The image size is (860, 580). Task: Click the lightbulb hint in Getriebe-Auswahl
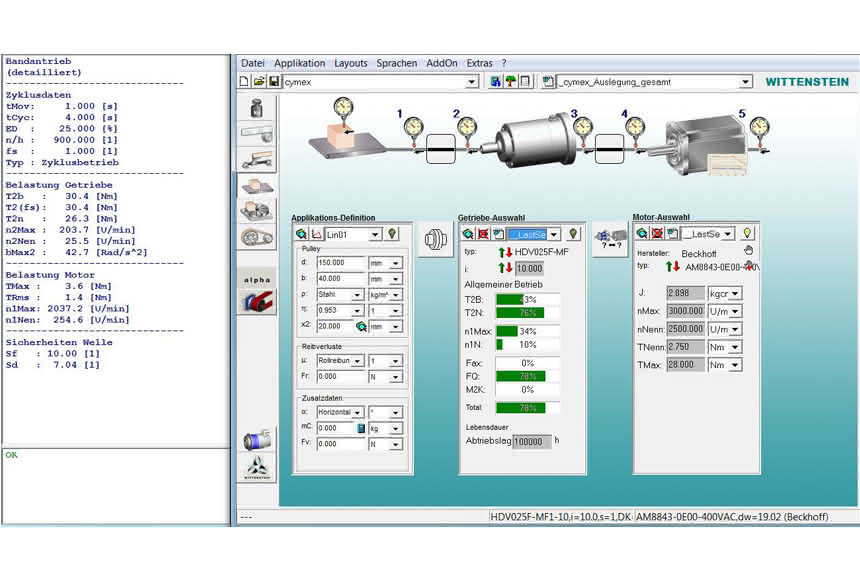(573, 234)
